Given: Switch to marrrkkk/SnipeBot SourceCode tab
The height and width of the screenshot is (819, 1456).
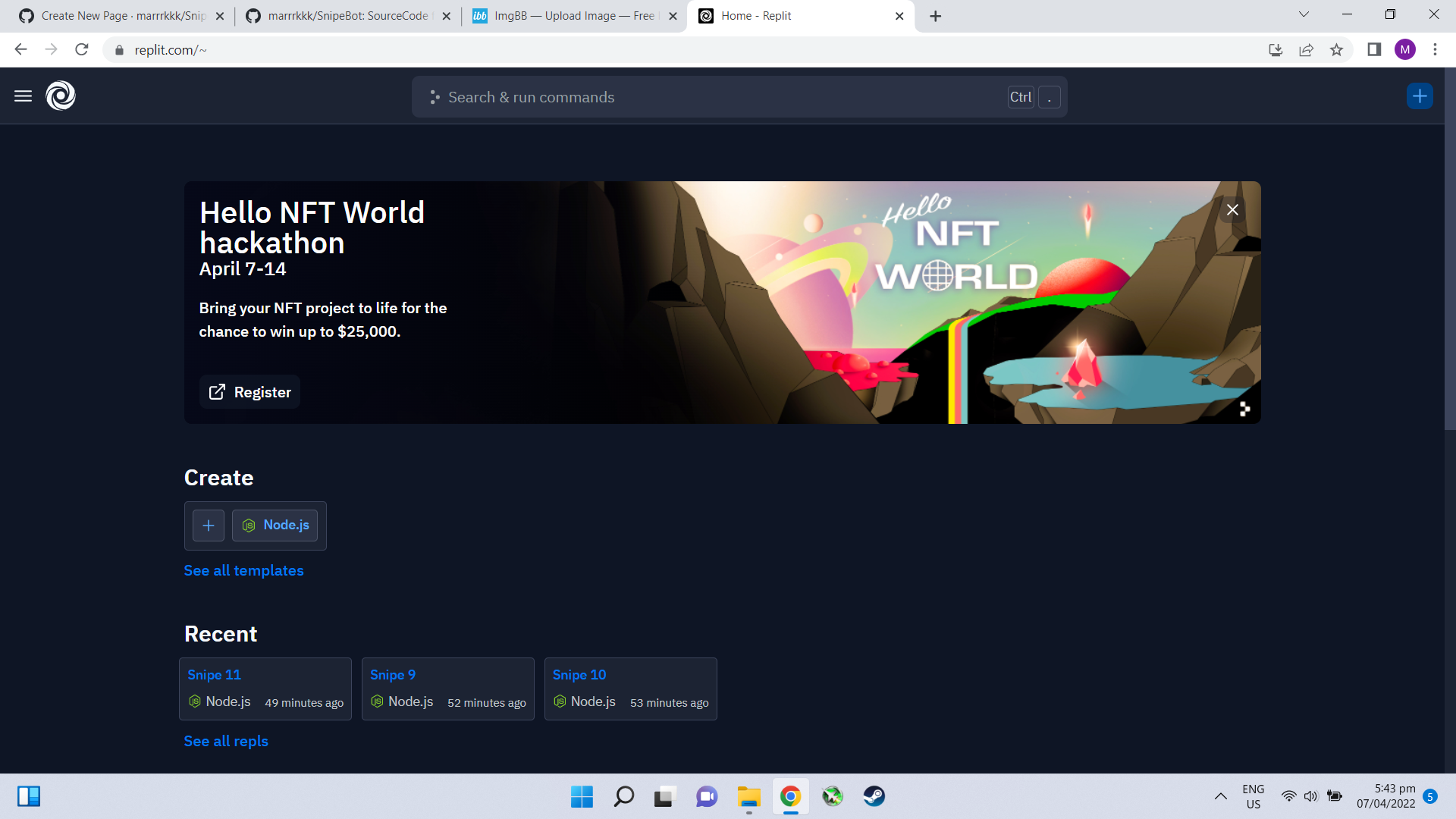Looking at the screenshot, I should tap(347, 16).
